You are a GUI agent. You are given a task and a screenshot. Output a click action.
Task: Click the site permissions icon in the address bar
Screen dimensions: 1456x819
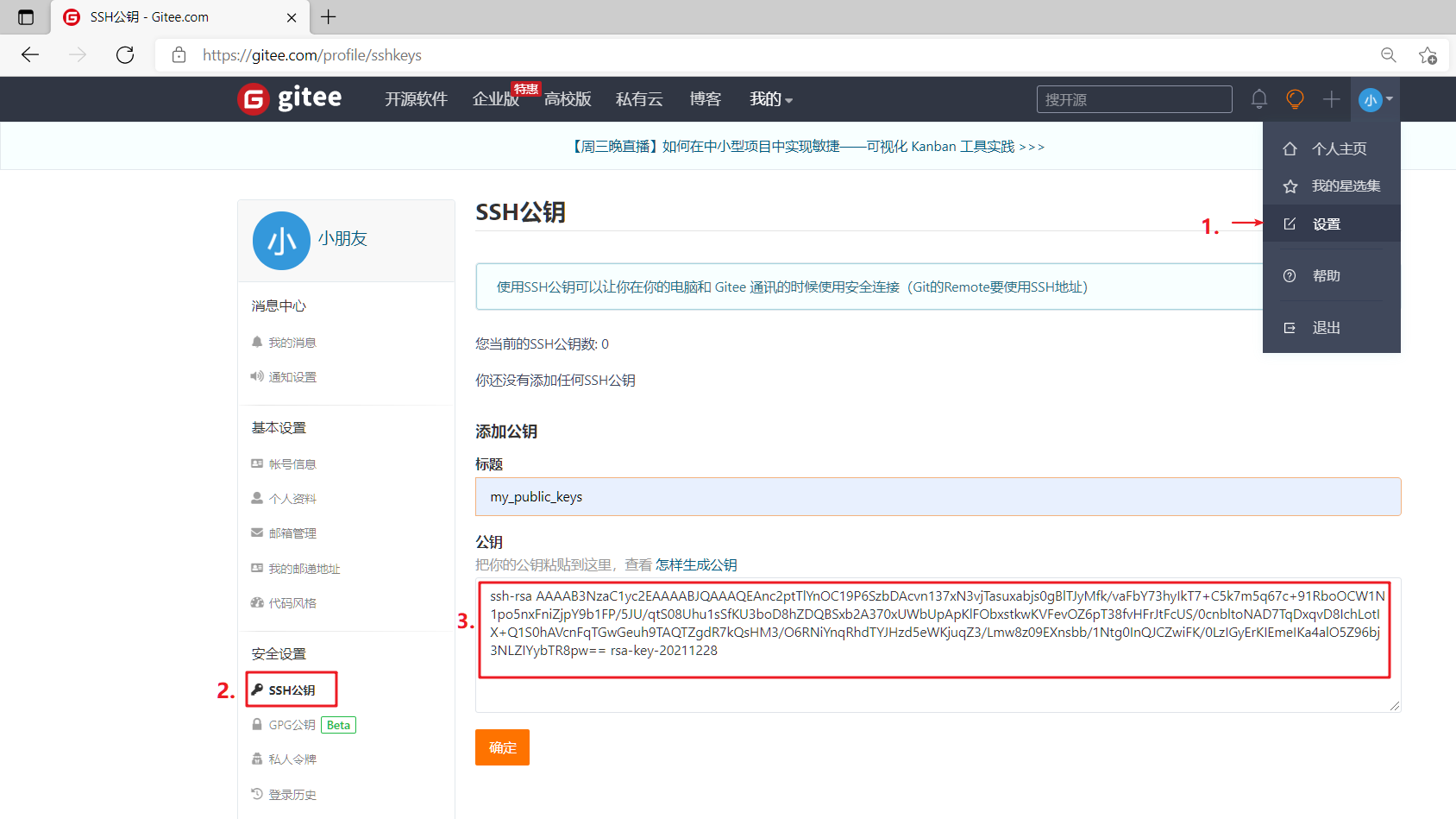[179, 54]
